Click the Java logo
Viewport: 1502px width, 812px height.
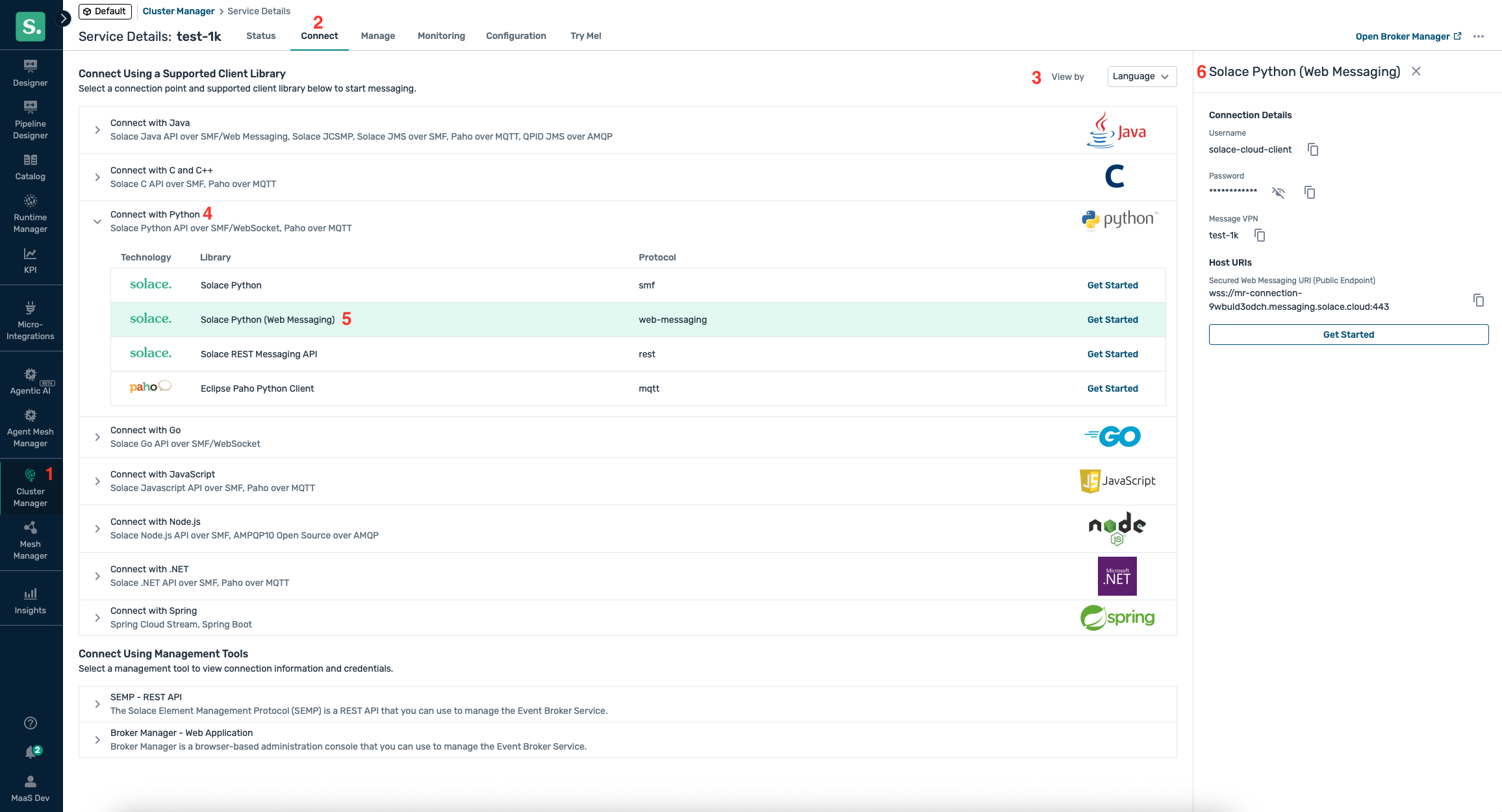pos(1116,130)
